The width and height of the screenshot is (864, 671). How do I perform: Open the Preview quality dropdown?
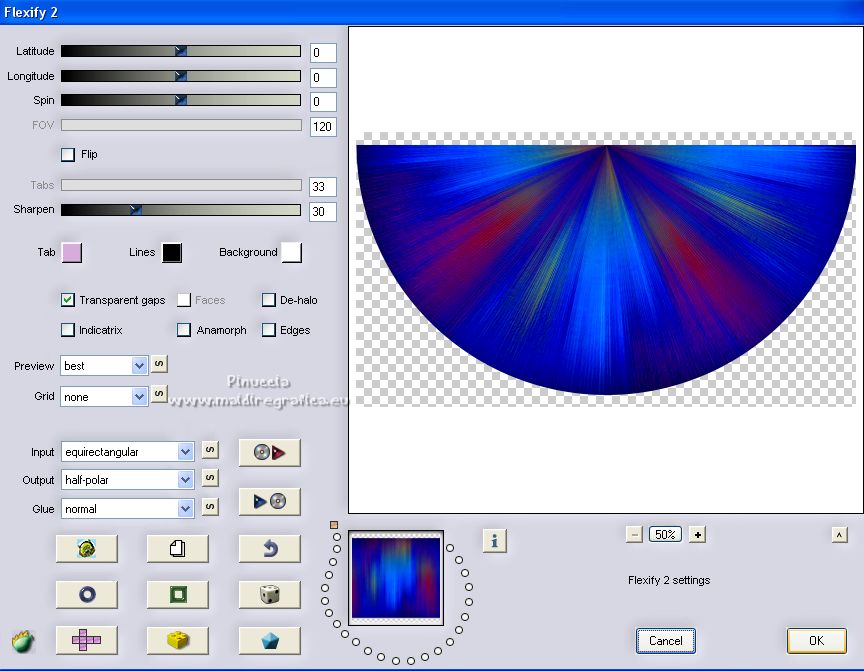[x=104, y=366]
